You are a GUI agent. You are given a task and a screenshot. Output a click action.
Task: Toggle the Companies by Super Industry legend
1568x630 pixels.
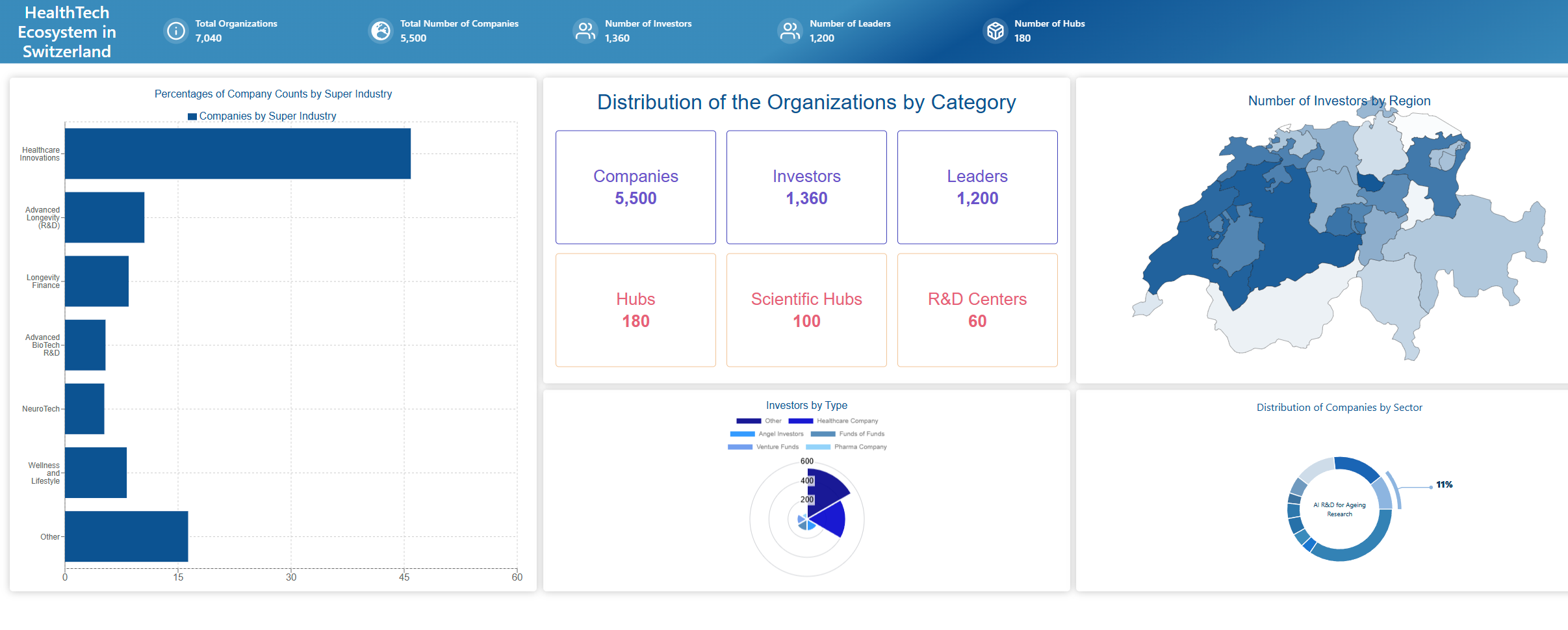(262, 116)
